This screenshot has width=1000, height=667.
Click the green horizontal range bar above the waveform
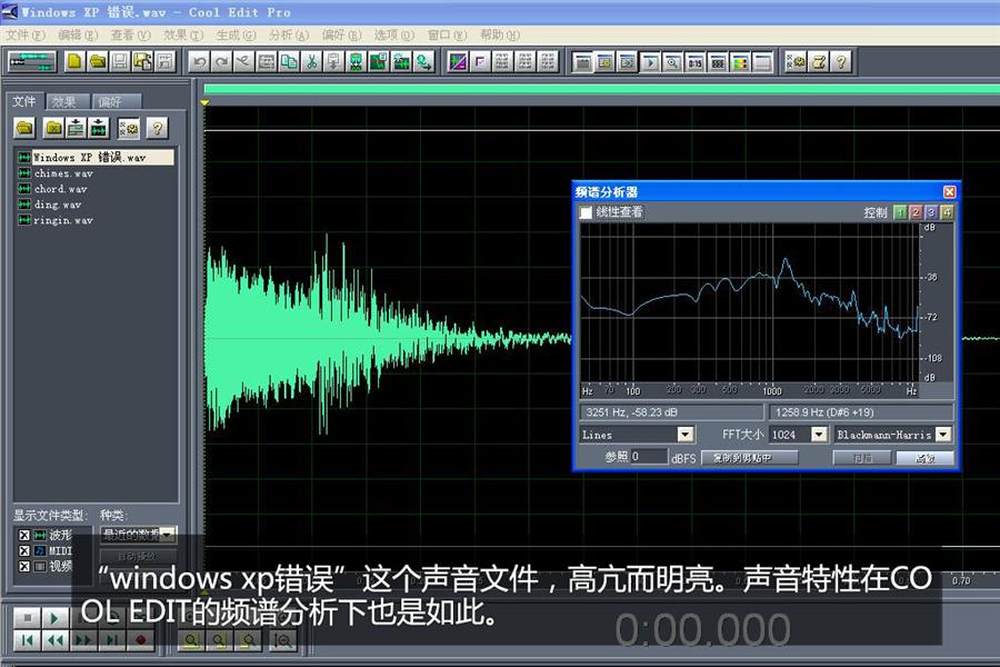601,90
